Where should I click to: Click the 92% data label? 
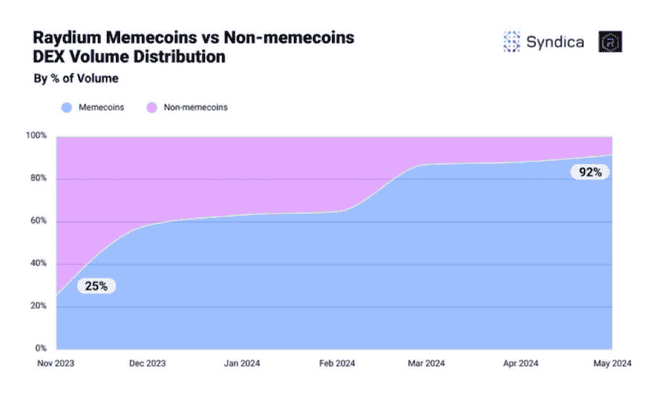pyautogui.click(x=590, y=172)
